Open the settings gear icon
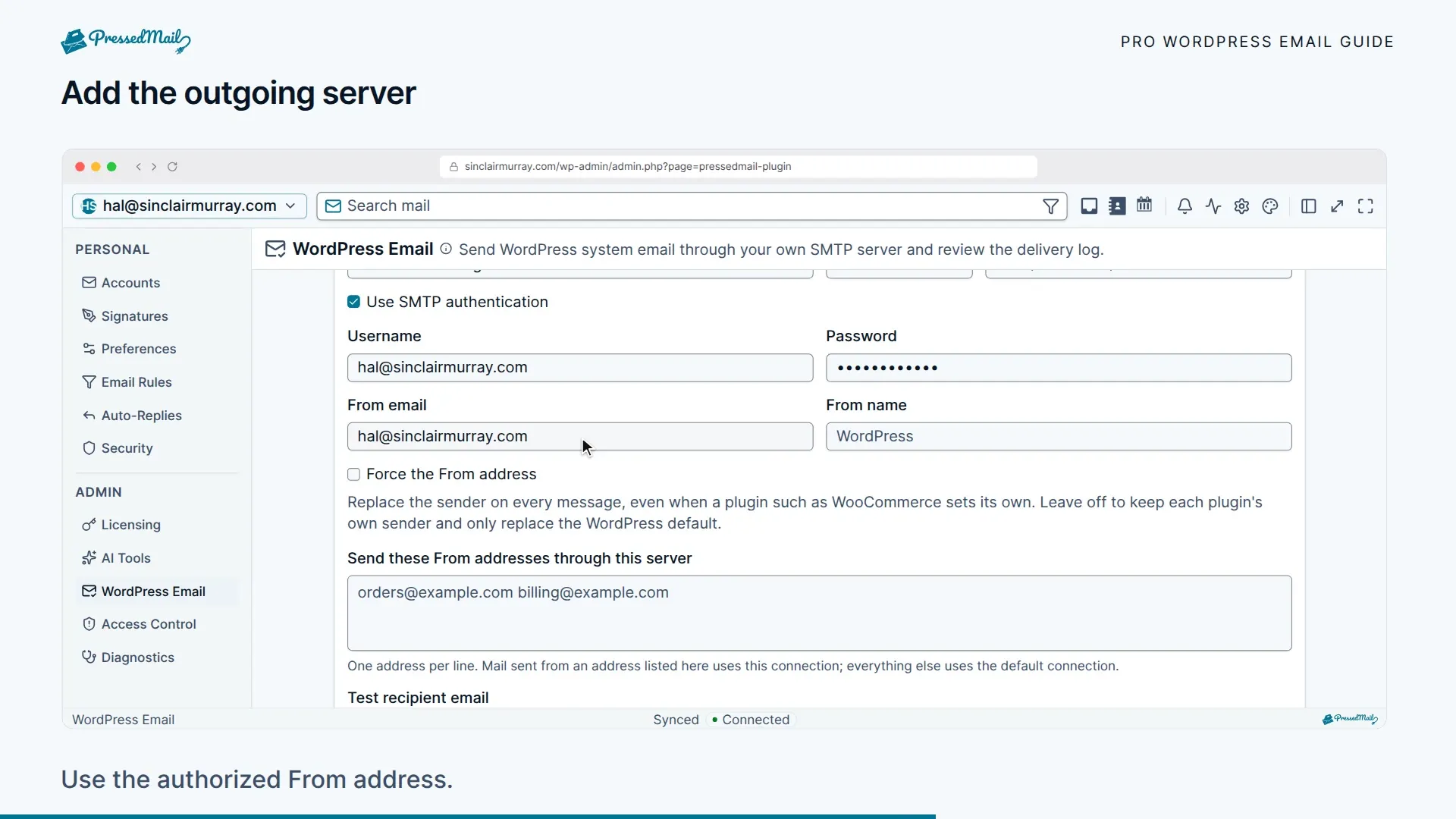 tap(1241, 206)
